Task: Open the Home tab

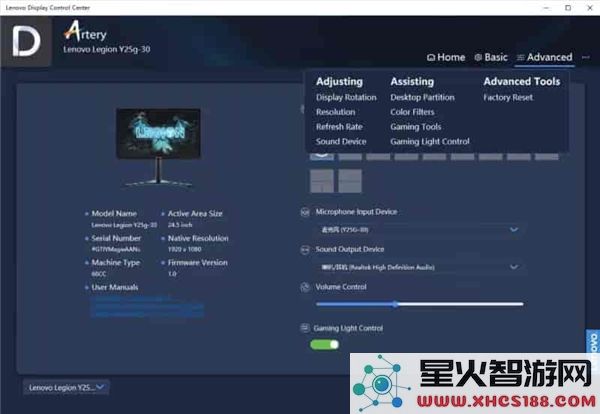Action: (x=446, y=57)
